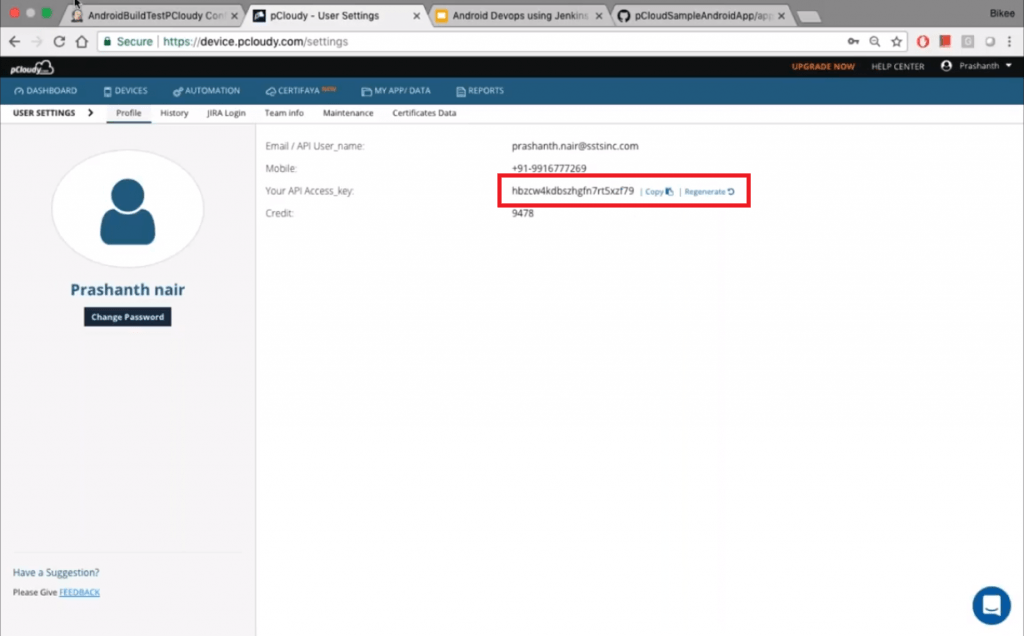Expand the User Settings chevron

91,113
